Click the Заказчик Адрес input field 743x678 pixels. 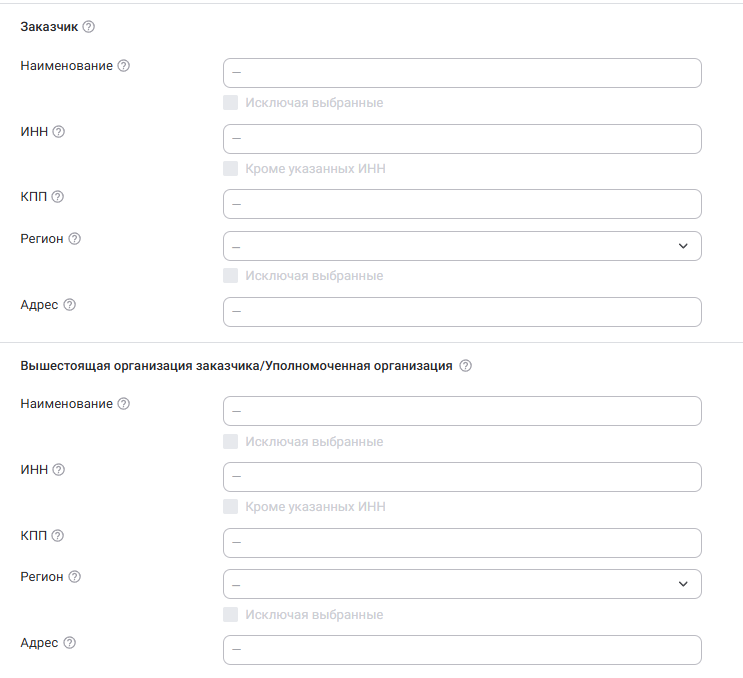462,312
